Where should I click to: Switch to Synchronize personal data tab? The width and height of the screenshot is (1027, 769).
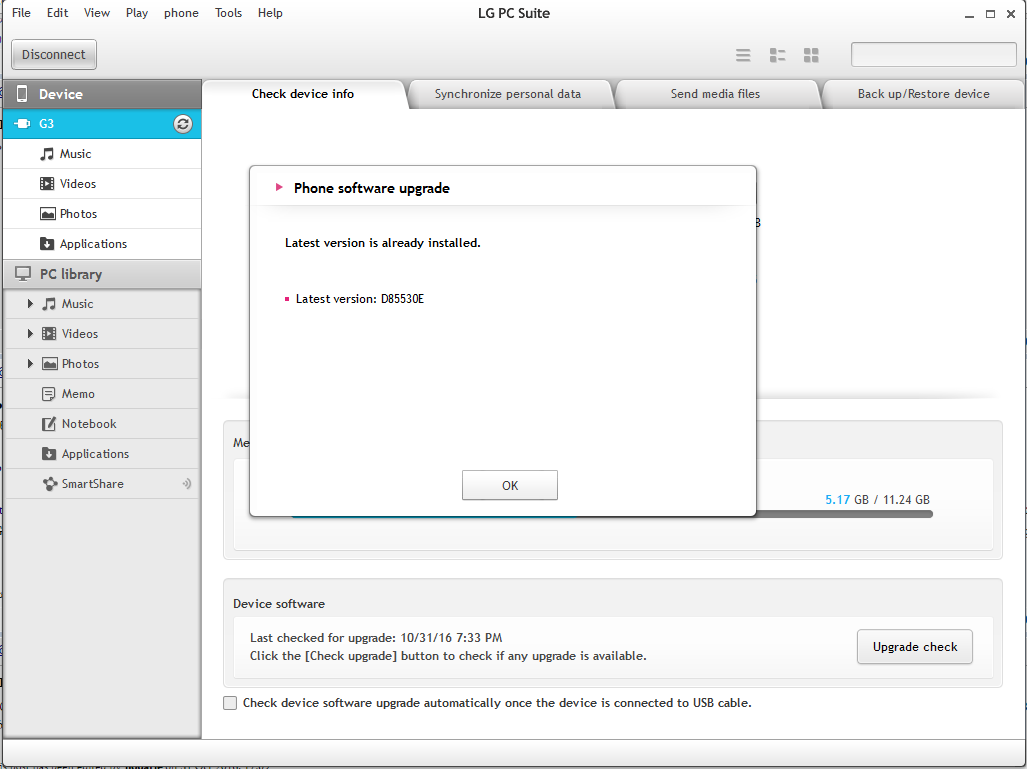508,94
